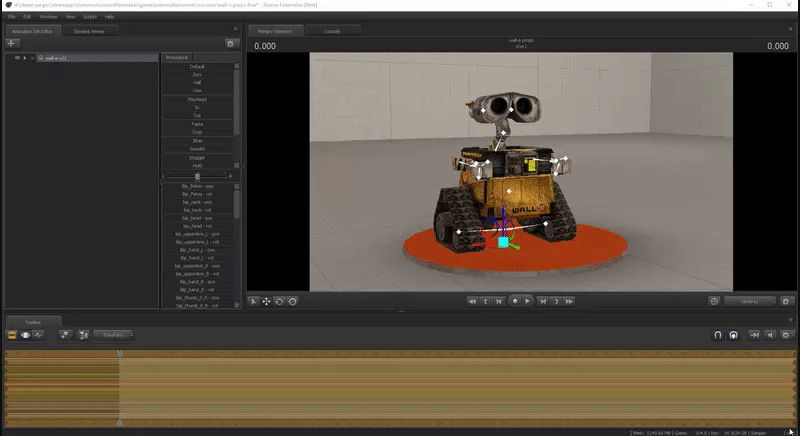800x436 pixels.
Task: Open the TimeFrame dropdown in timeline
Action: (x=113, y=335)
